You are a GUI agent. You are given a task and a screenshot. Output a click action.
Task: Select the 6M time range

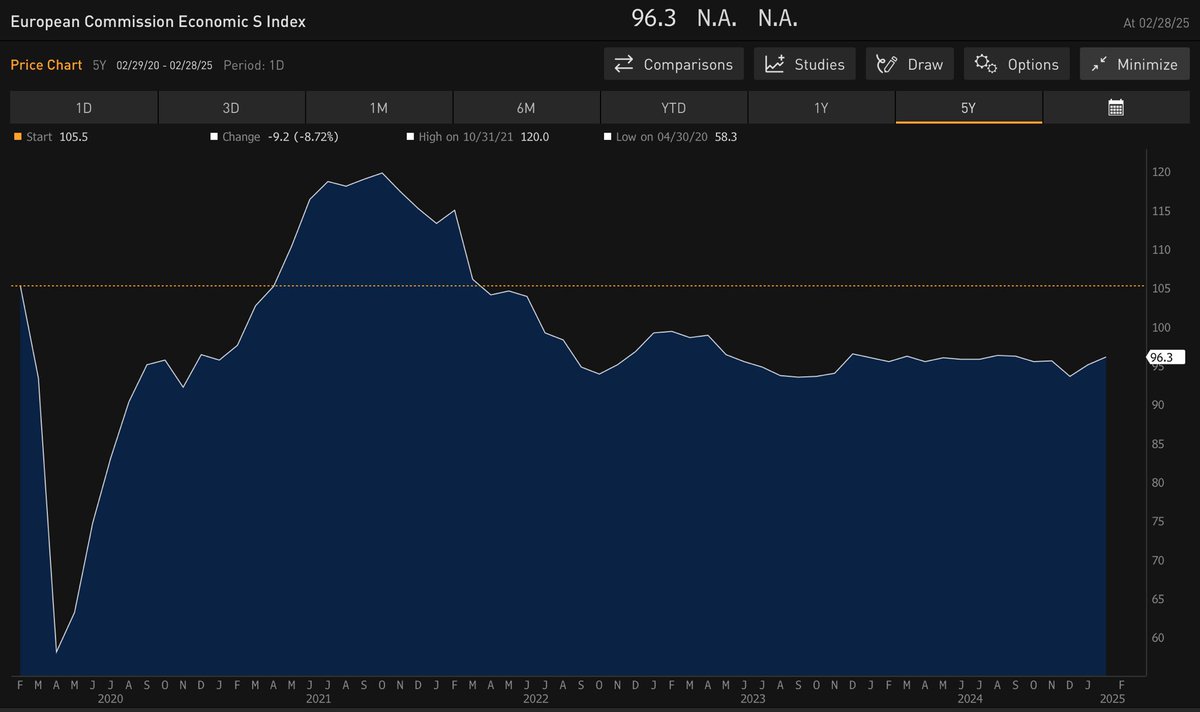click(x=526, y=108)
